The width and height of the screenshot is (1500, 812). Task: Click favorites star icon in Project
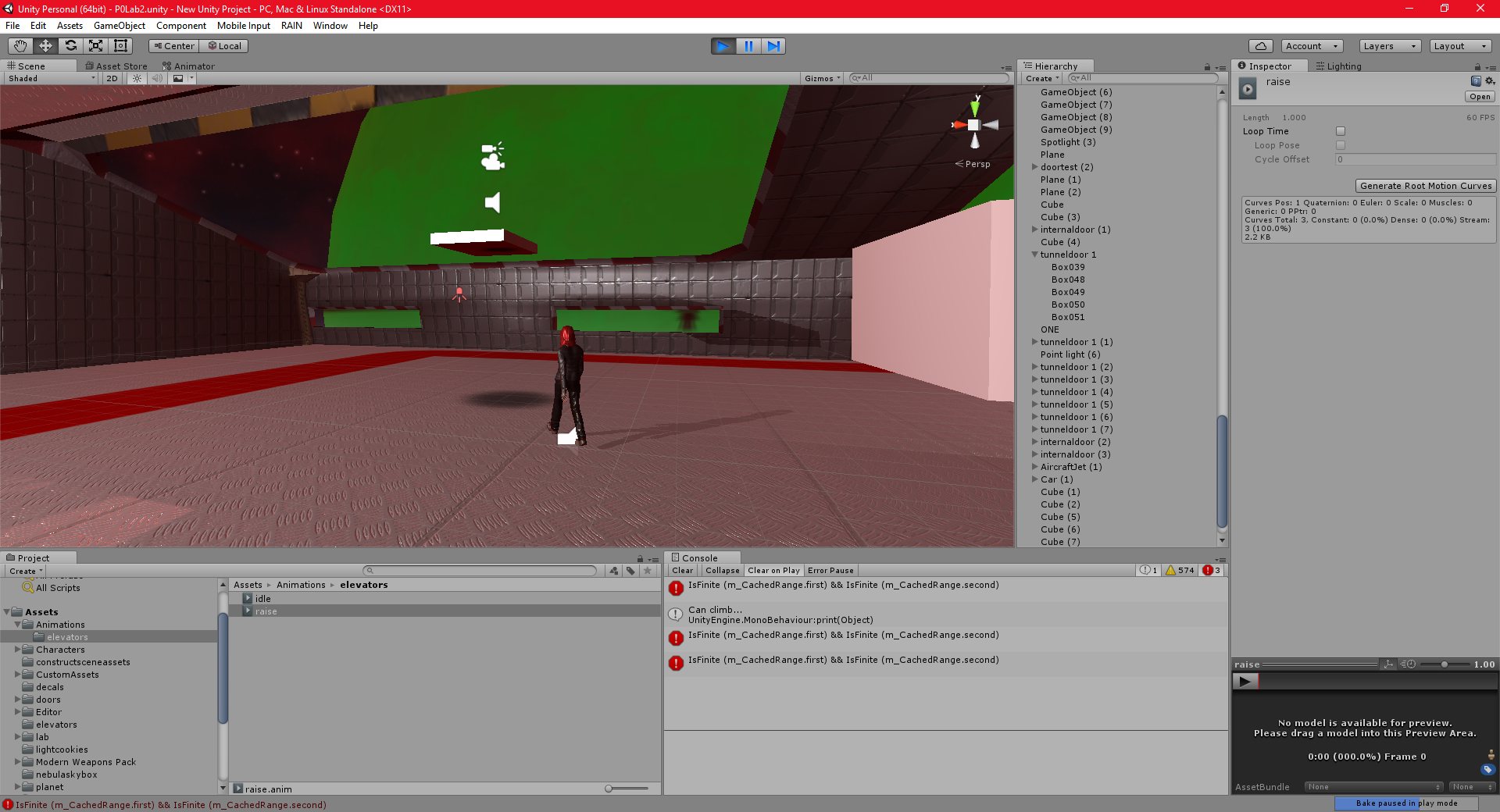[648, 571]
